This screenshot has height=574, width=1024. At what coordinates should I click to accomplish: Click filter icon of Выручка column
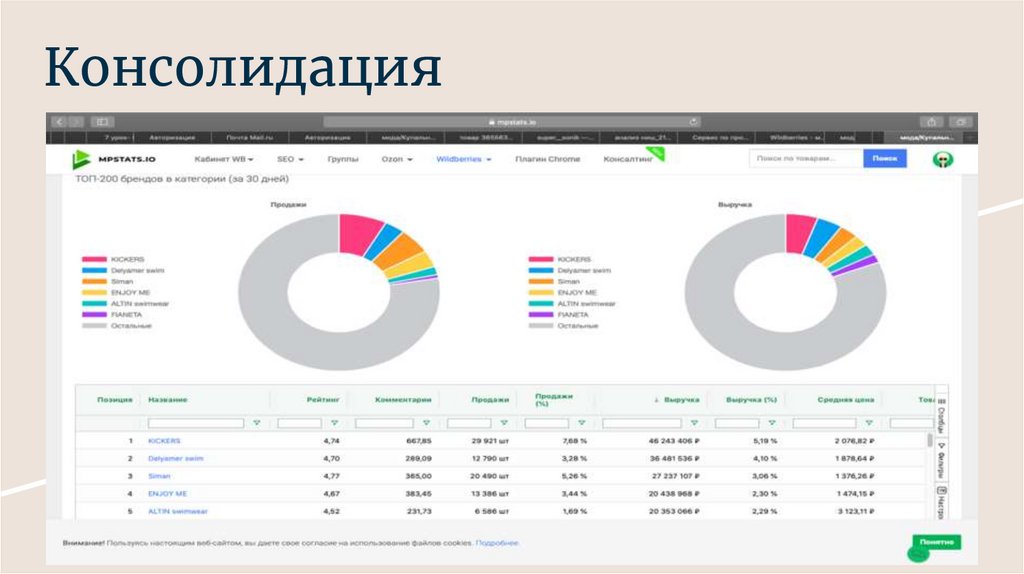[694, 423]
